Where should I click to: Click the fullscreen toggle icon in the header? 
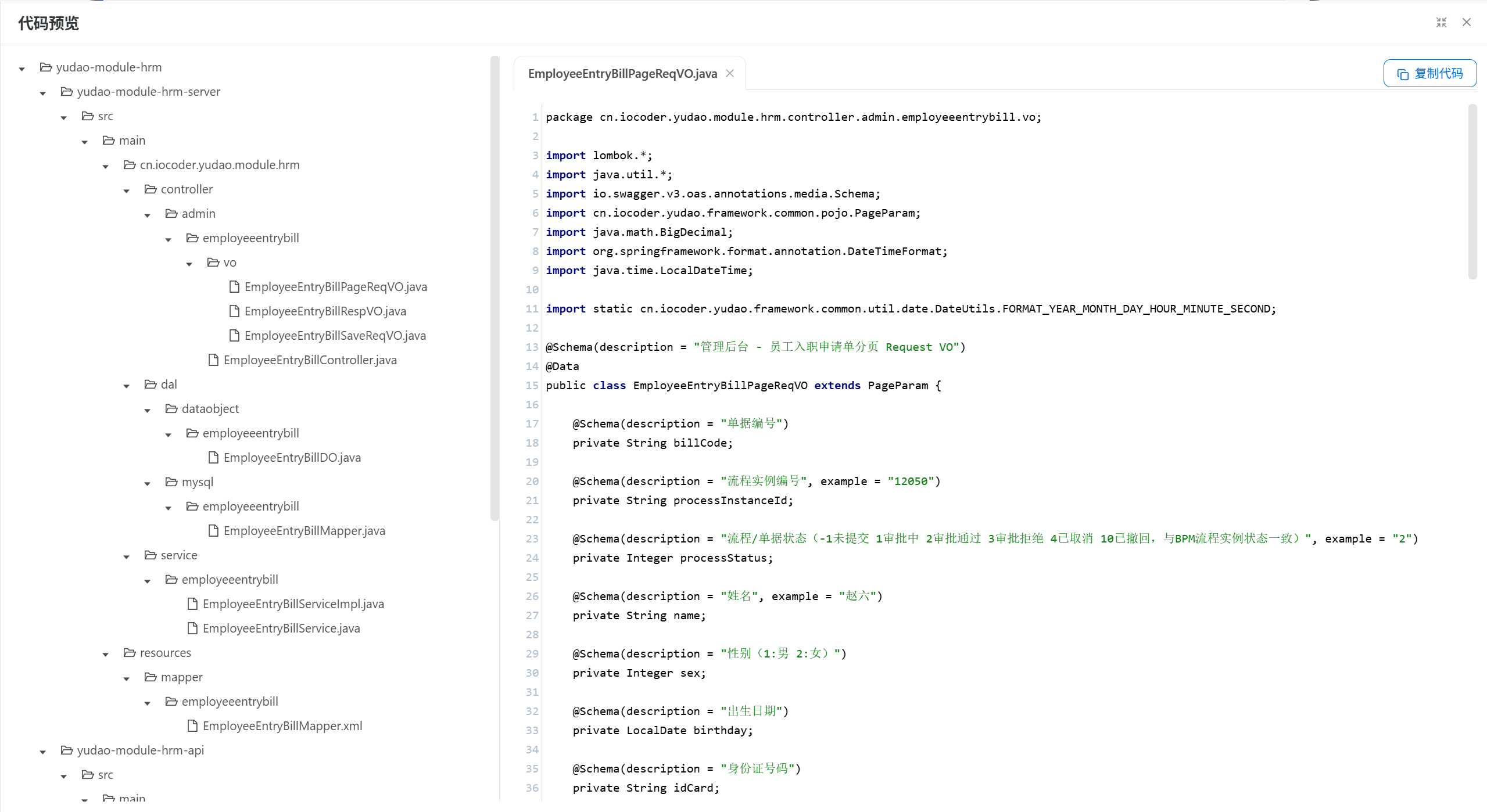(x=1441, y=23)
